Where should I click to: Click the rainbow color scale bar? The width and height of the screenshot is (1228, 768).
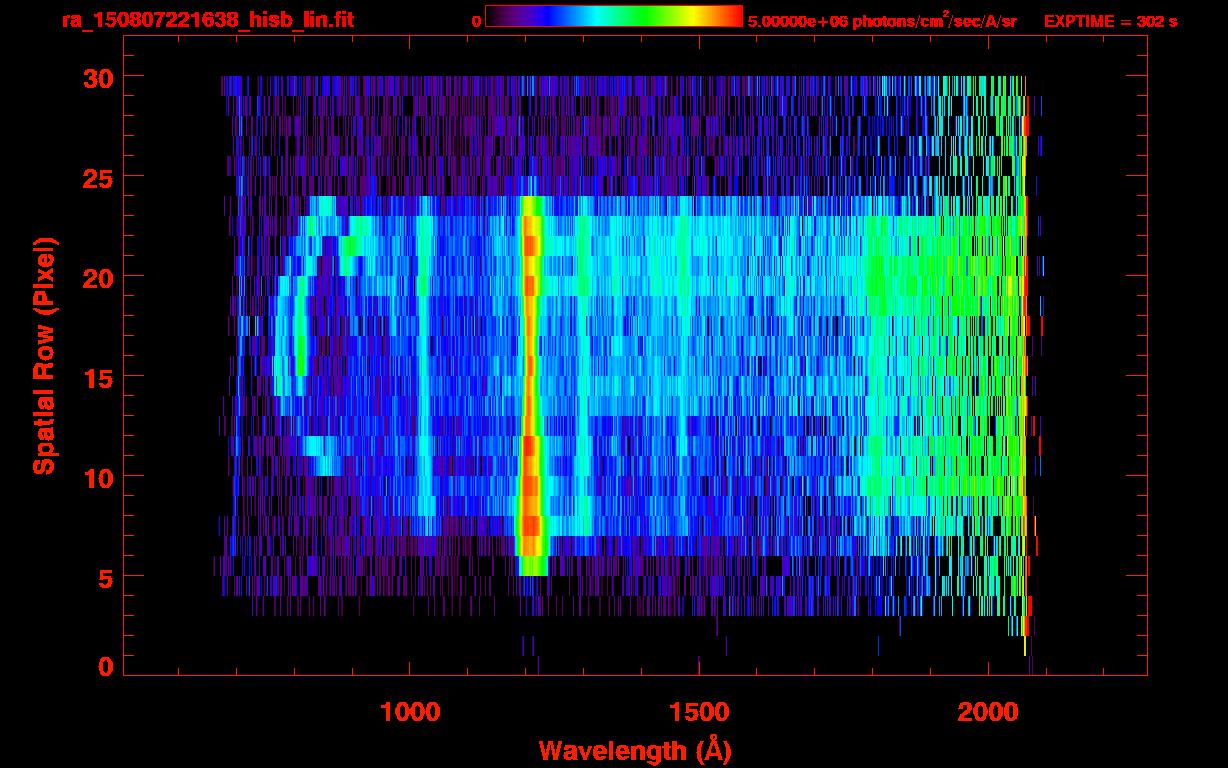pyautogui.click(x=614, y=16)
